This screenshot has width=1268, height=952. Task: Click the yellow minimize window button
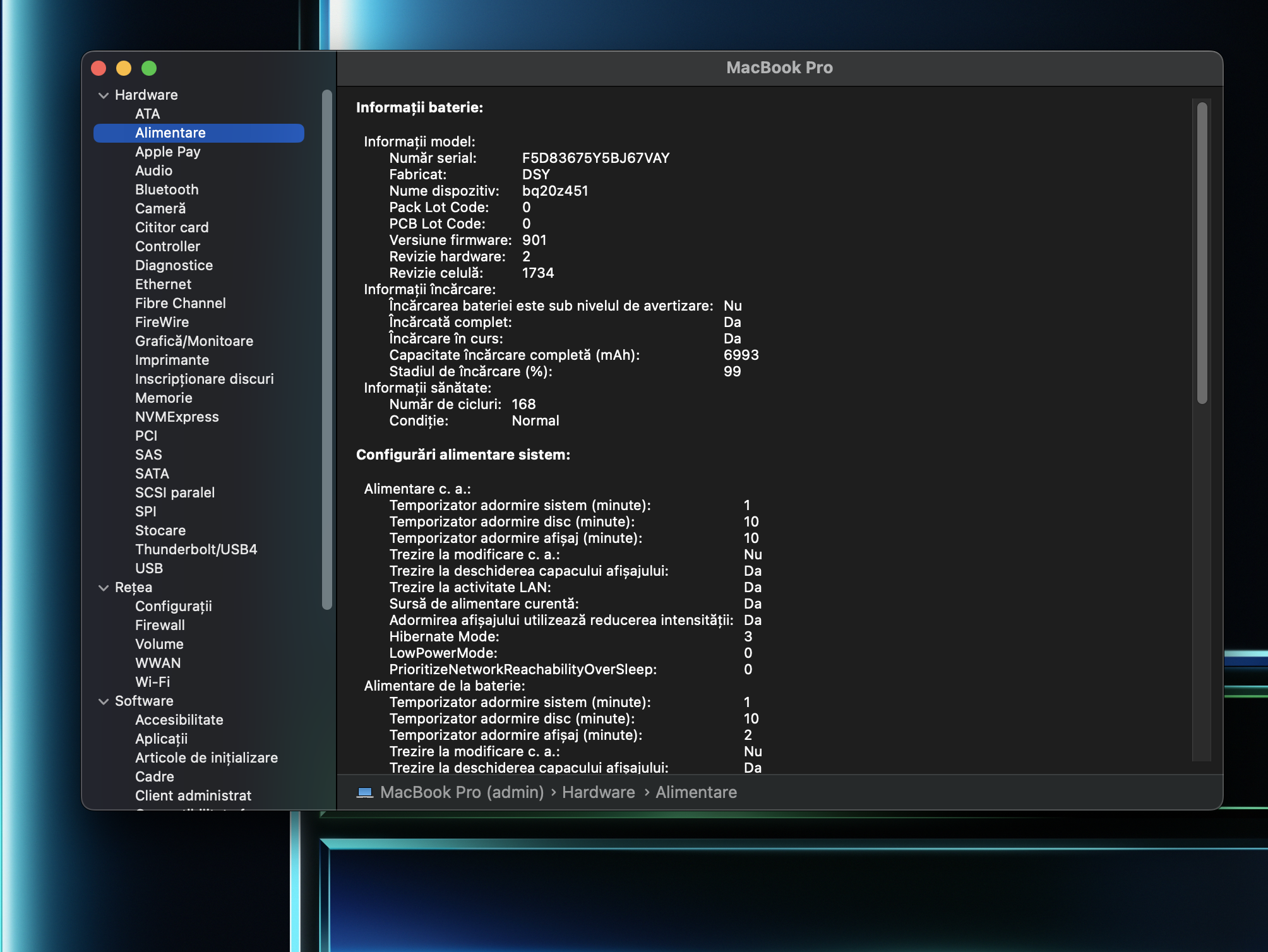(124, 68)
